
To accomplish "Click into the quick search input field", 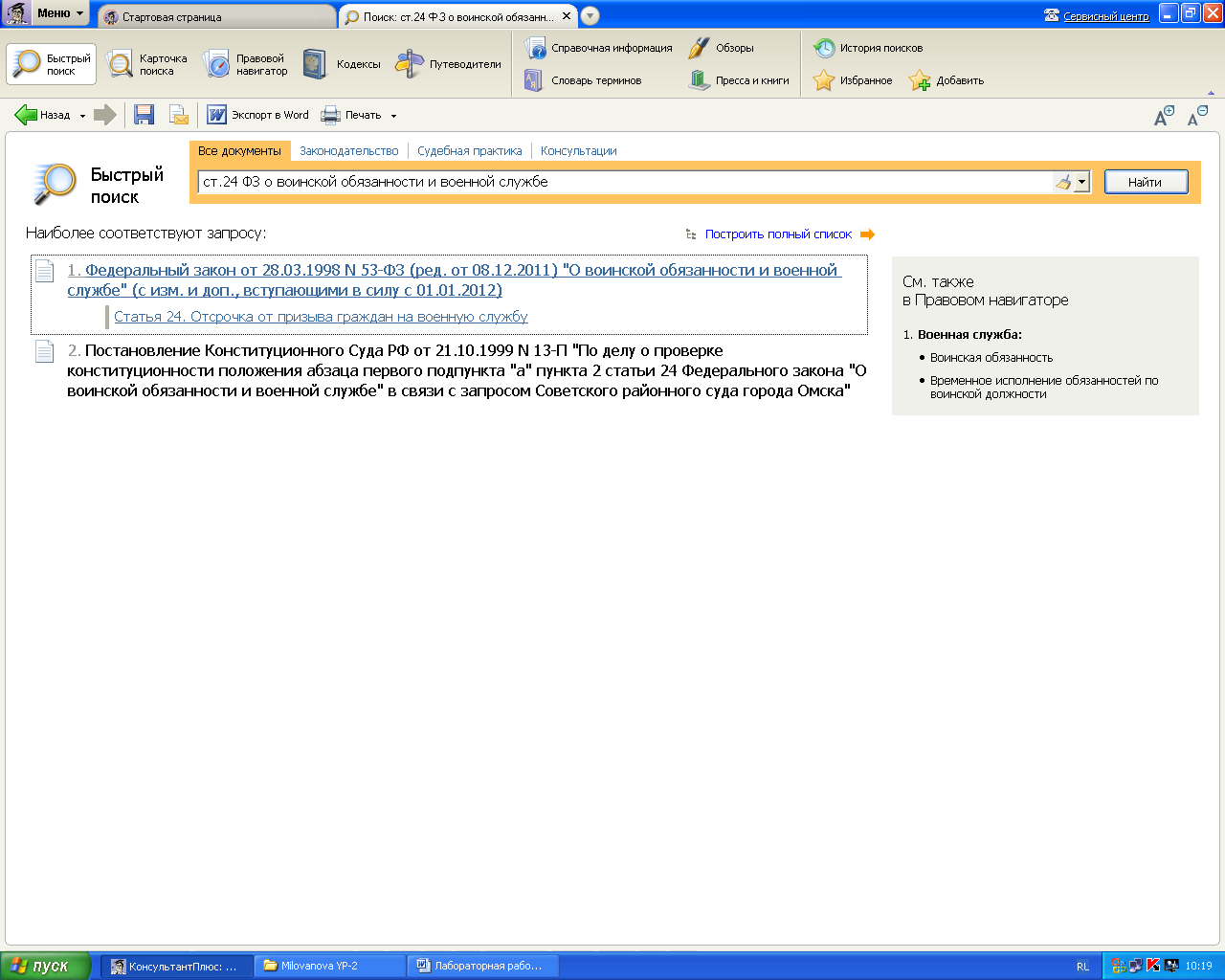I will click(x=626, y=182).
